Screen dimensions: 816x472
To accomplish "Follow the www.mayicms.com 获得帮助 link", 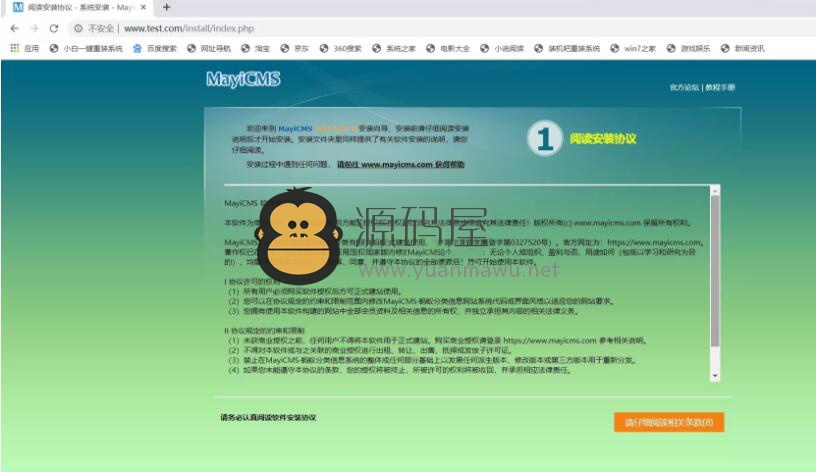I will pos(401,164).
